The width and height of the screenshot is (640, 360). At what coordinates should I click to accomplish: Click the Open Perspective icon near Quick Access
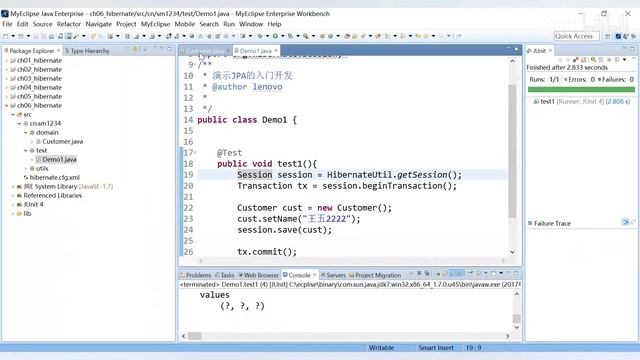click(608, 36)
